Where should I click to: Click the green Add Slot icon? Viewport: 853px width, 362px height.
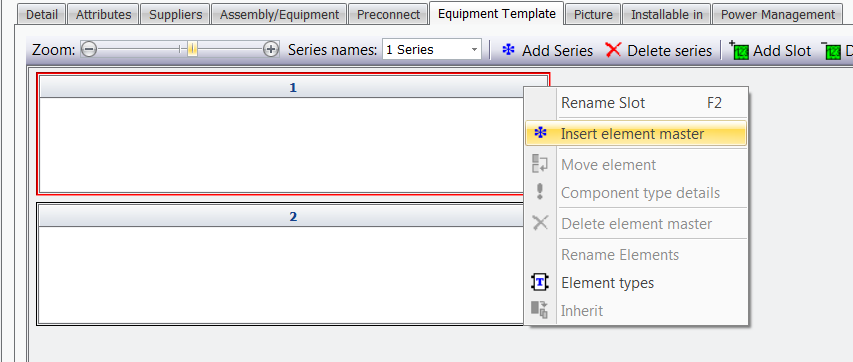[739, 51]
